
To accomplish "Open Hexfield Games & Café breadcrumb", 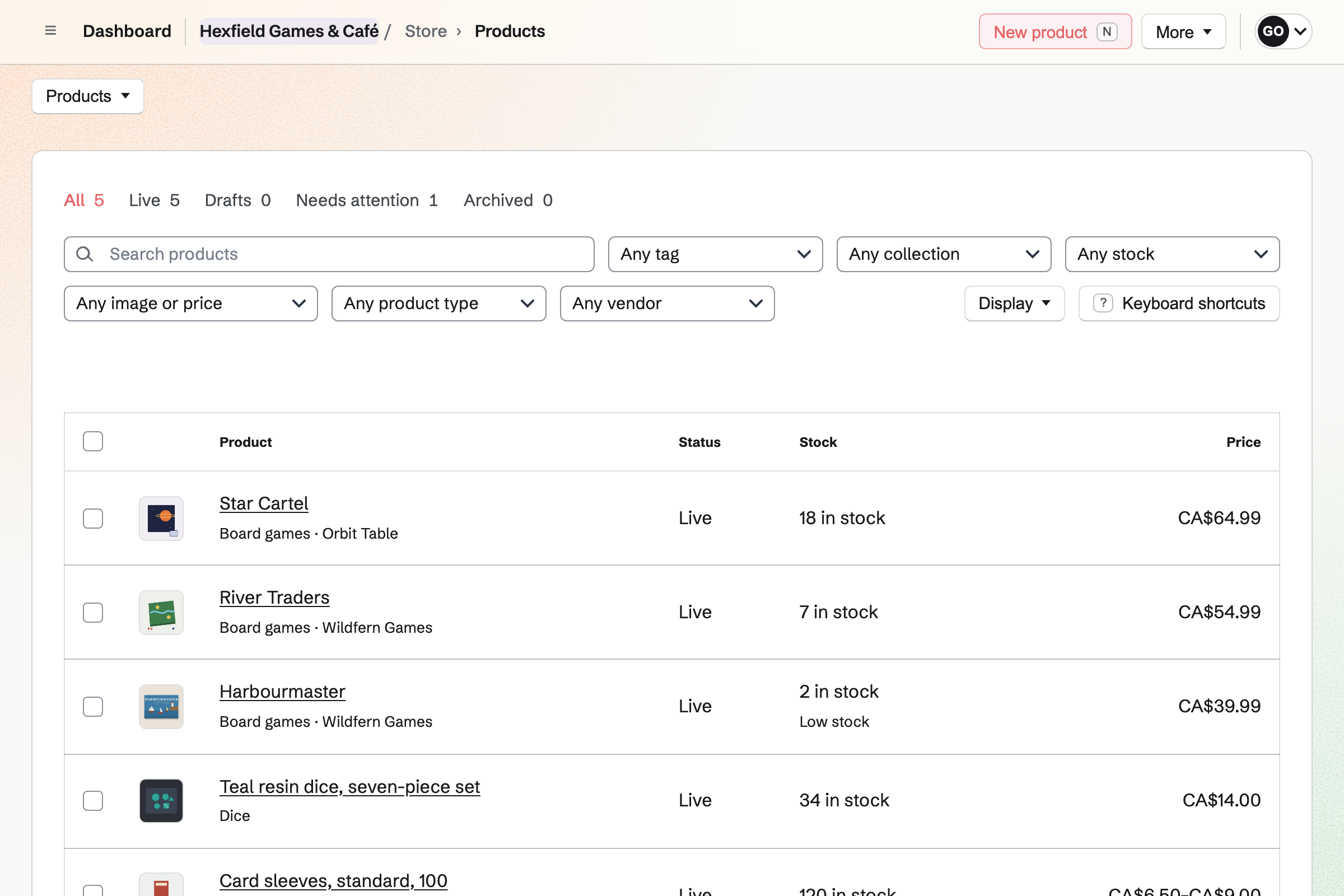I will pos(288,31).
